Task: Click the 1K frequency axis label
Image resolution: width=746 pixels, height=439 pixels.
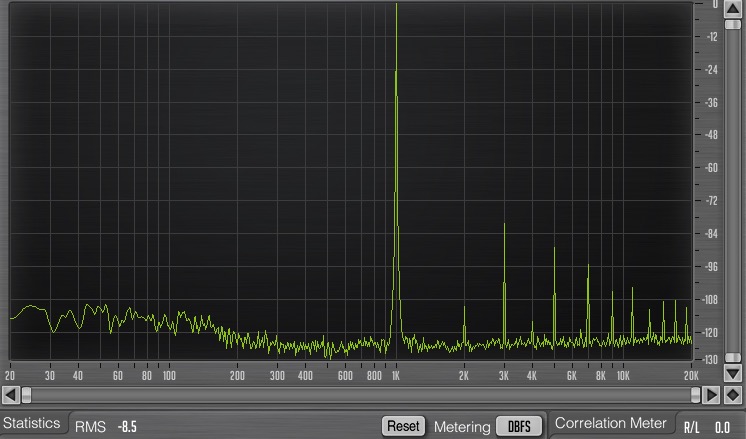Action: pos(396,376)
